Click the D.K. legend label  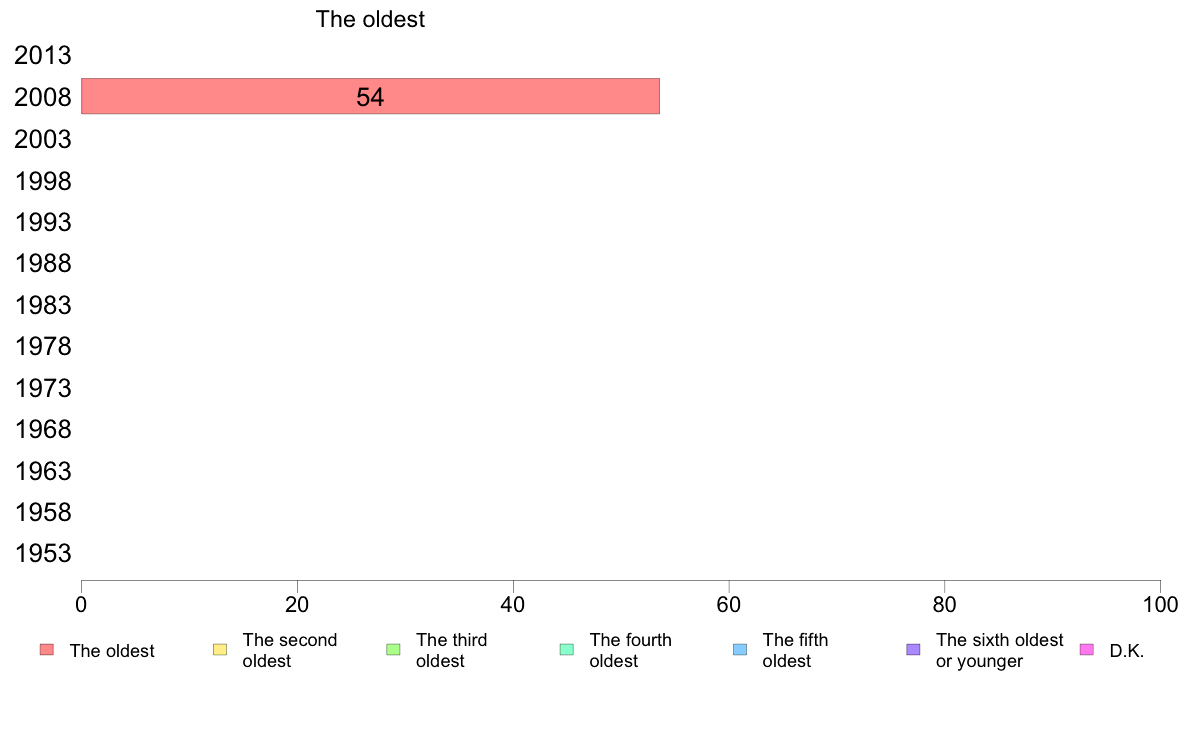[1127, 651]
